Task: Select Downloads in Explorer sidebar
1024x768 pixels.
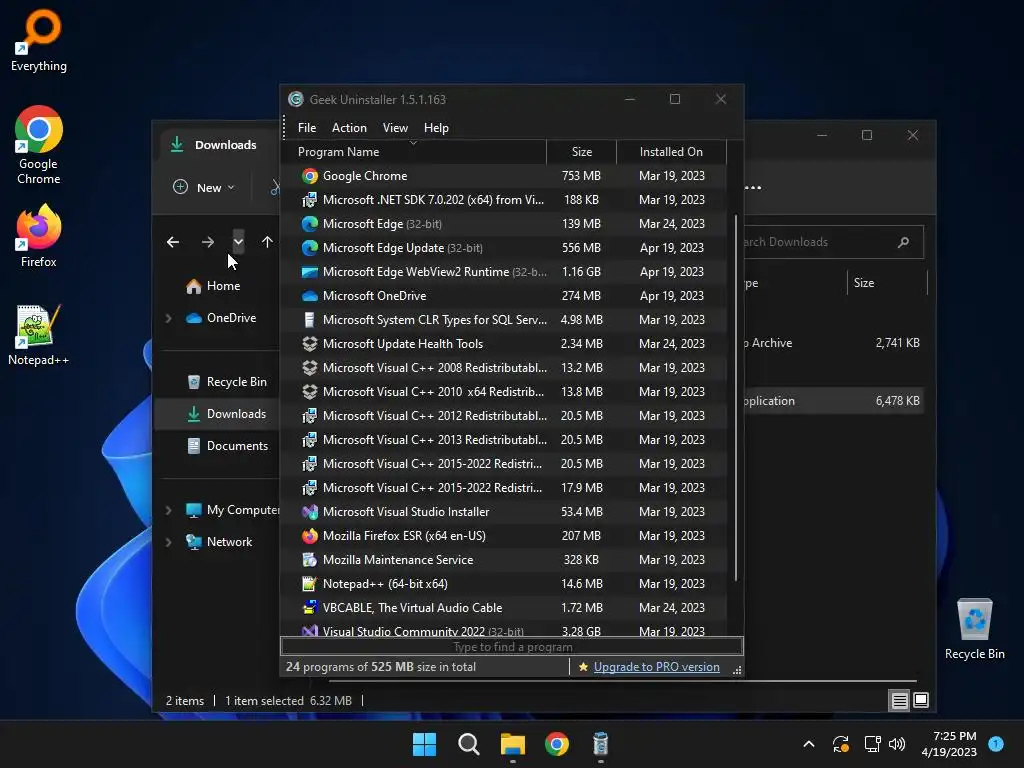Action: click(x=218, y=414)
